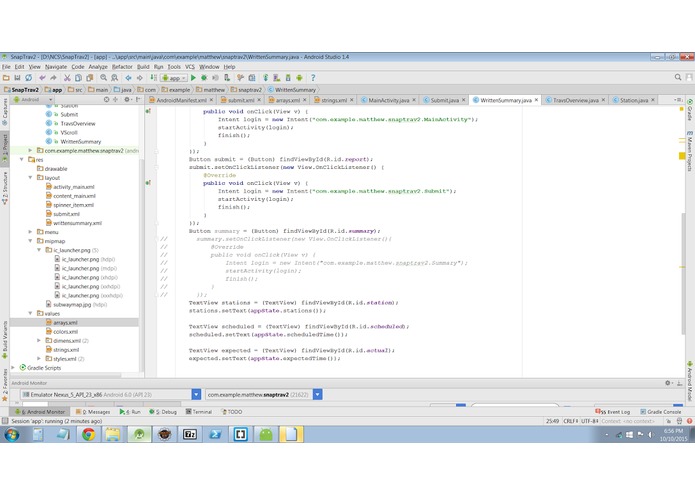Open the Event Log panel

tap(612, 412)
